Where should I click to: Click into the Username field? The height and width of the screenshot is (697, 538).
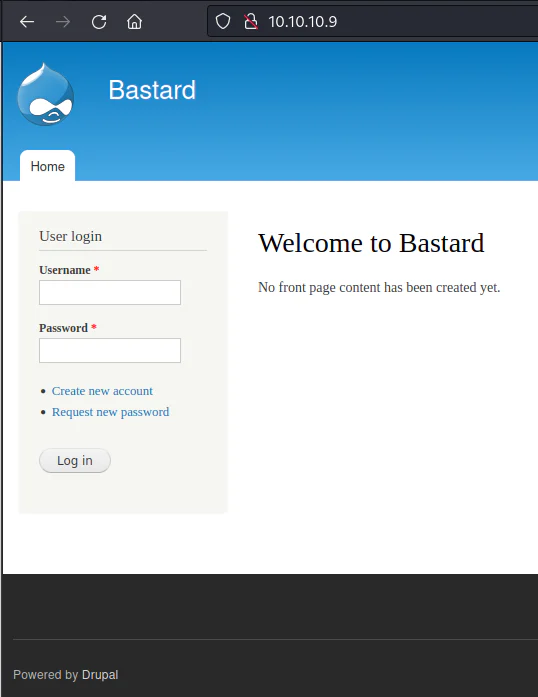click(x=110, y=292)
